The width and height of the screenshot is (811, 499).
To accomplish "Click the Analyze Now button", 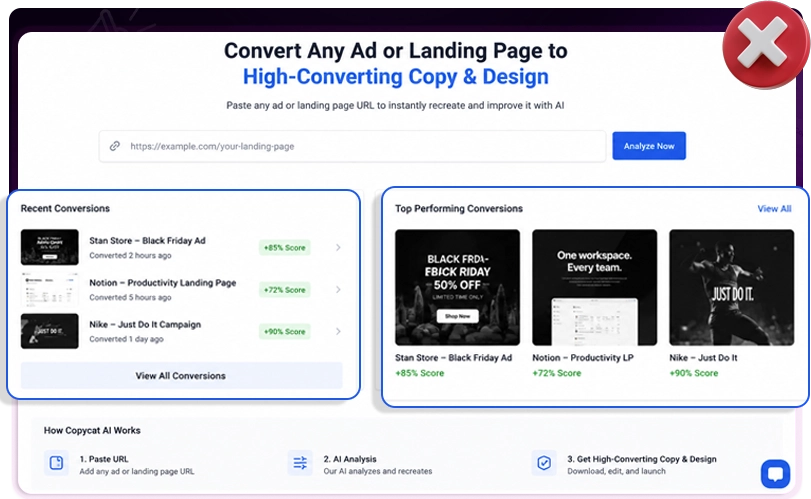I will 649,146.
